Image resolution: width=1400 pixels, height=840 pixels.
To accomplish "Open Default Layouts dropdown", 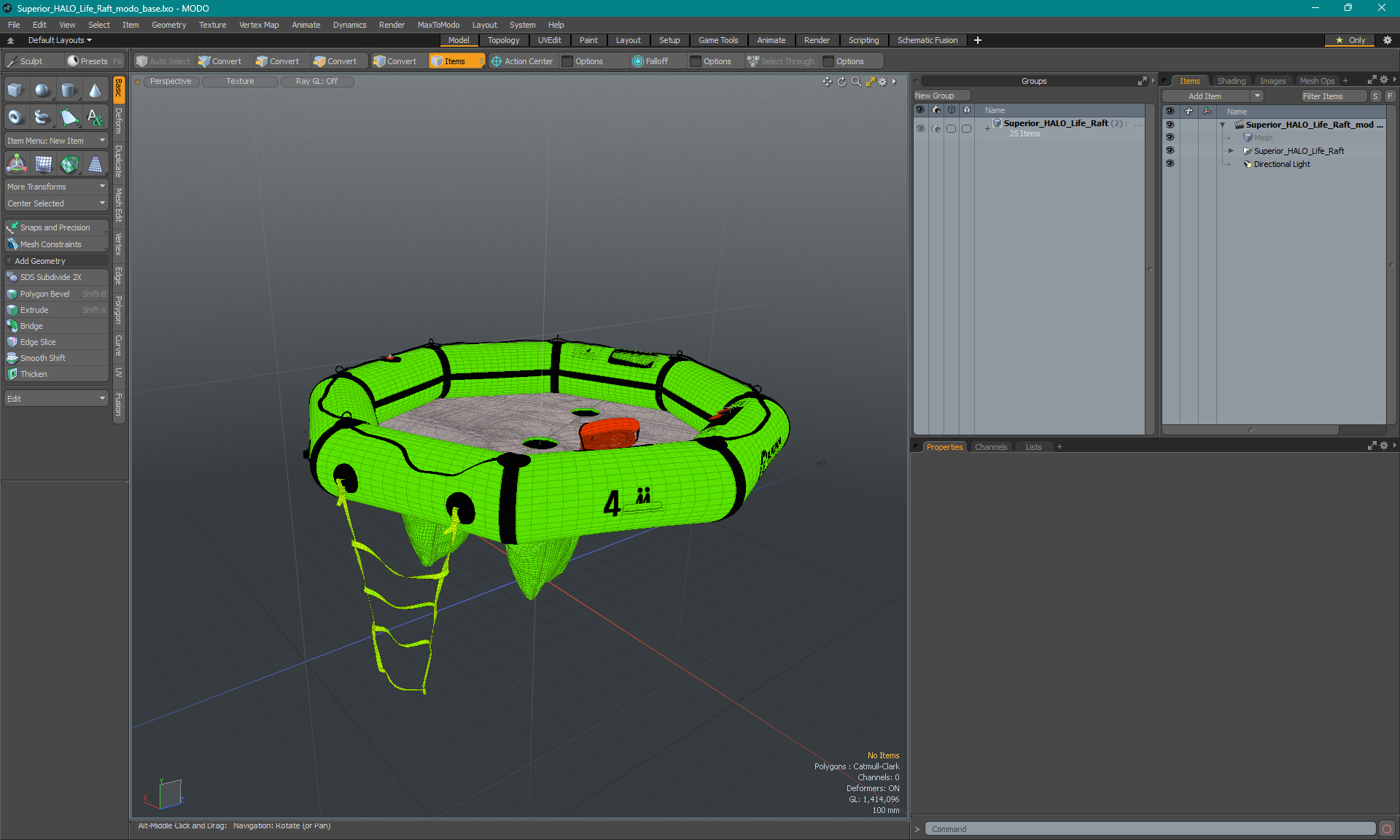I will [60, 40].
